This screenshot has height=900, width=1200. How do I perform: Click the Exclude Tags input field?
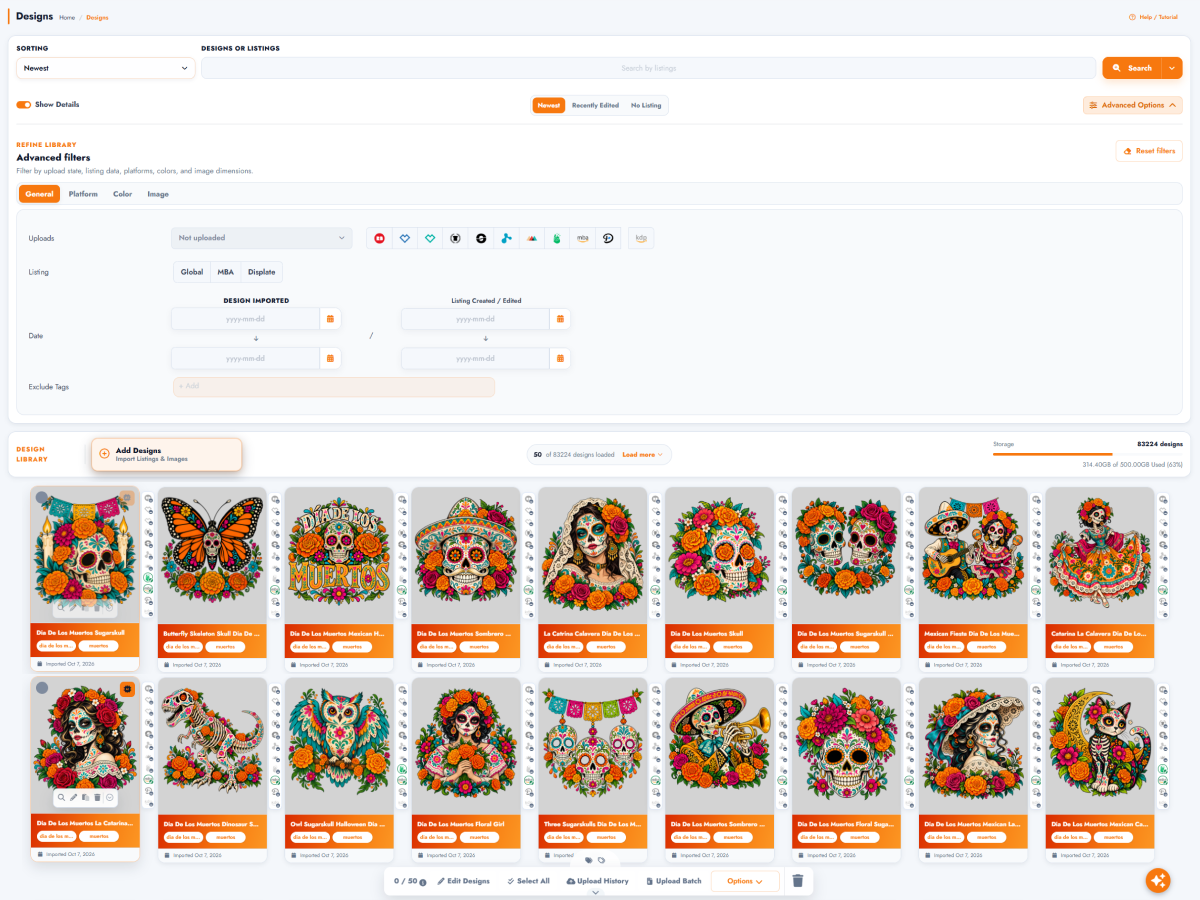[x=333, y=386]
